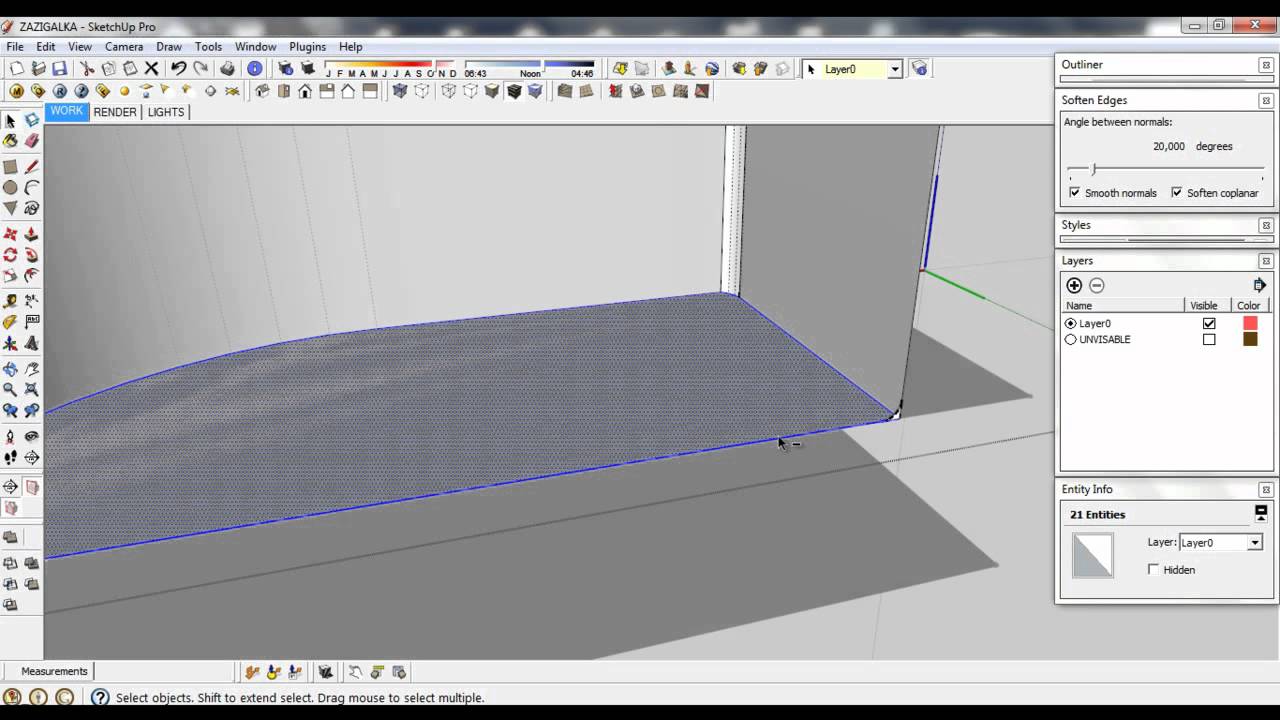Select the arrow Select tool in the left toolbar

coord(10,120)
